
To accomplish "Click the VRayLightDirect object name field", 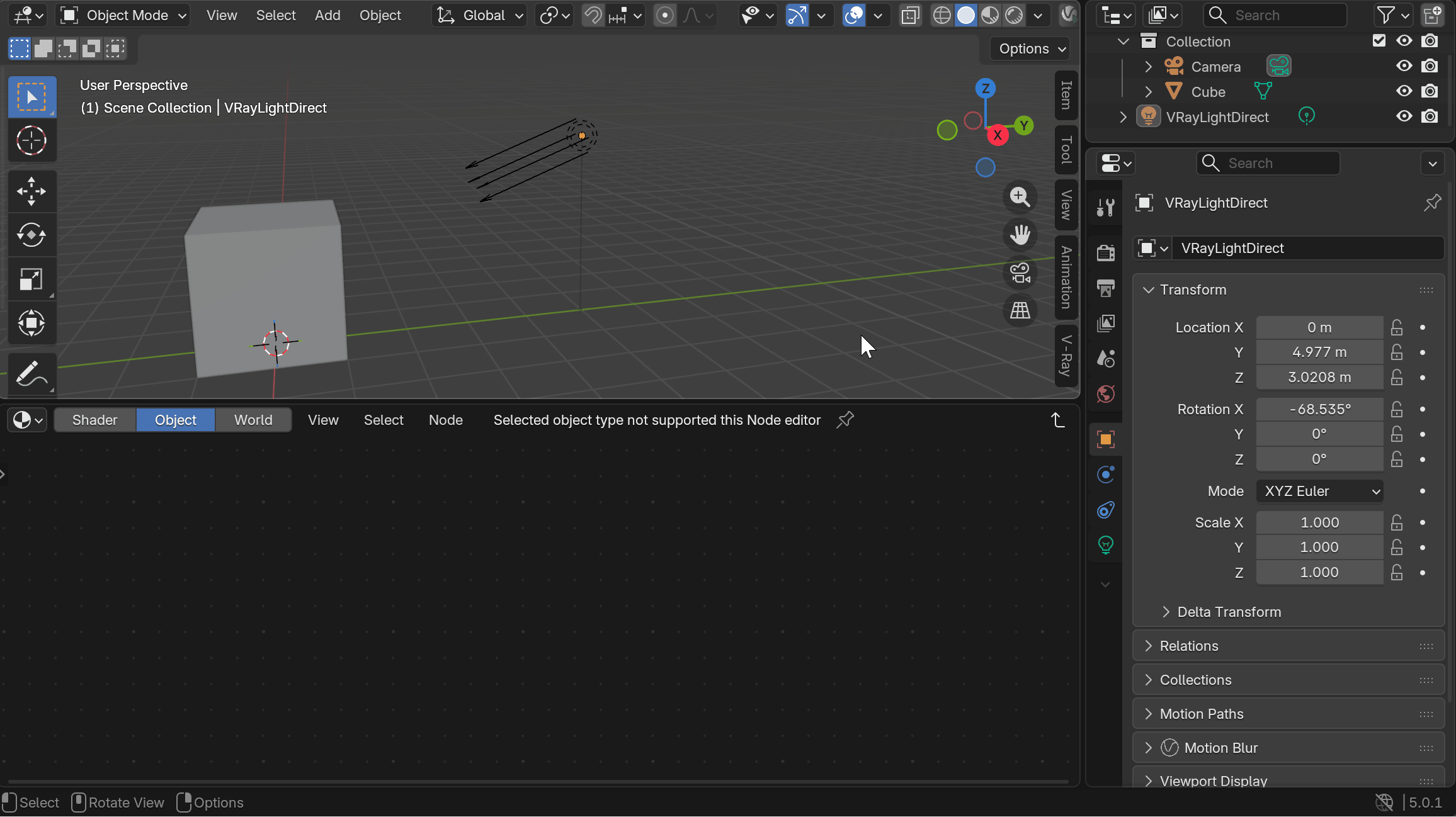I will tap(1309, 248).
